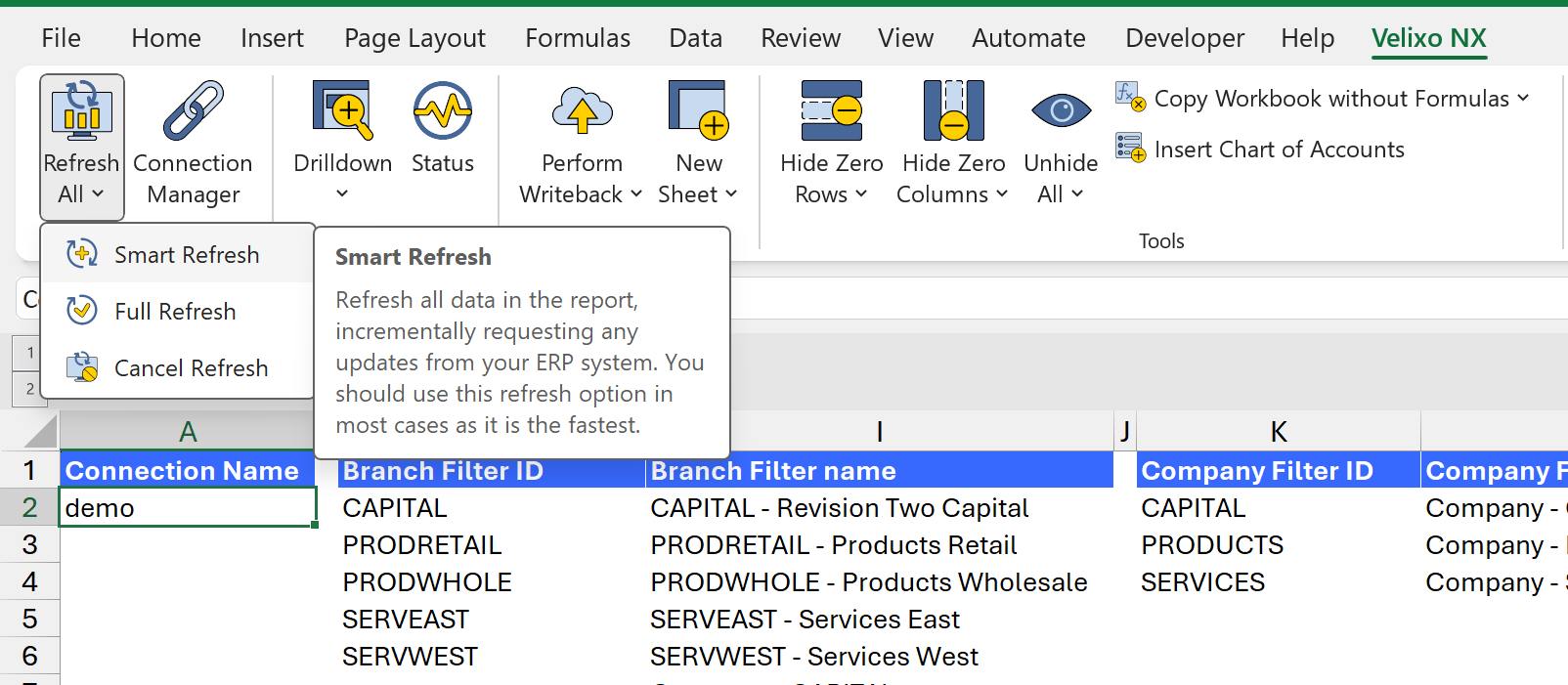Click the Unhide All eye icon
This screenshot has width=1568, height=685.
click(x=1062, y=110)
